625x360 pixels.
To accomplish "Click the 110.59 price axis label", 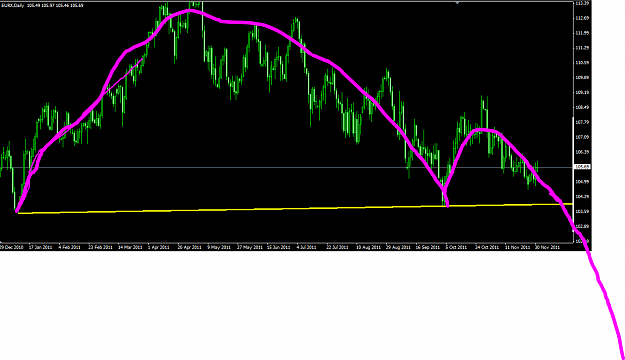I will coord(582,63).
